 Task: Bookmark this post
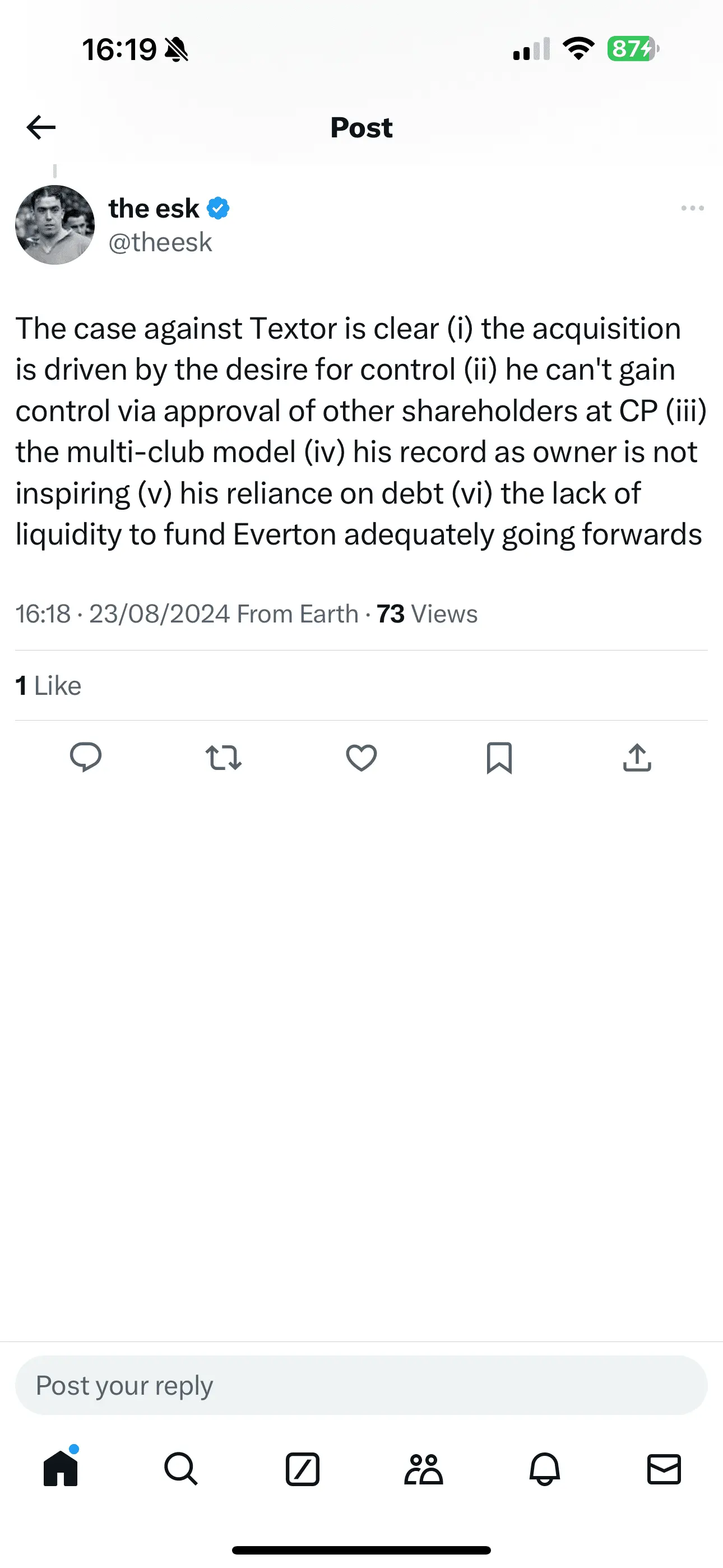(x=499, y=758)
